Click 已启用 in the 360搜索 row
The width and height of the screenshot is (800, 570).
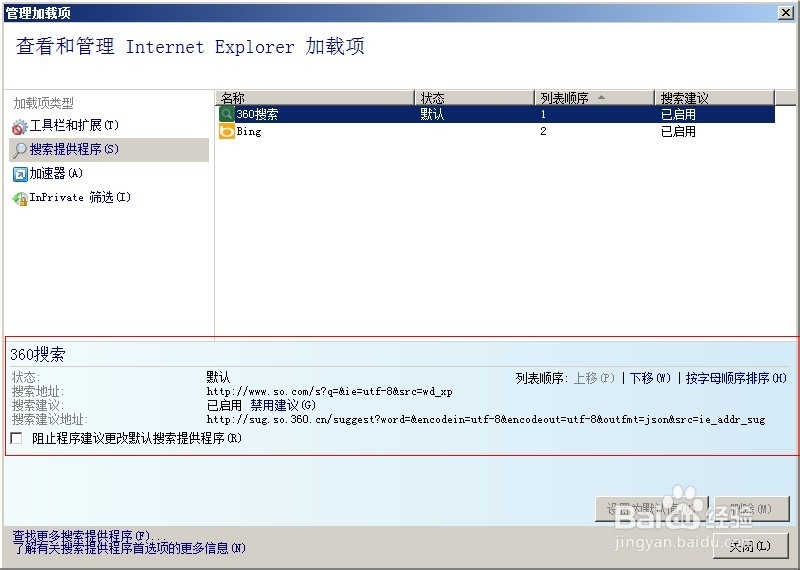(678, 114)
